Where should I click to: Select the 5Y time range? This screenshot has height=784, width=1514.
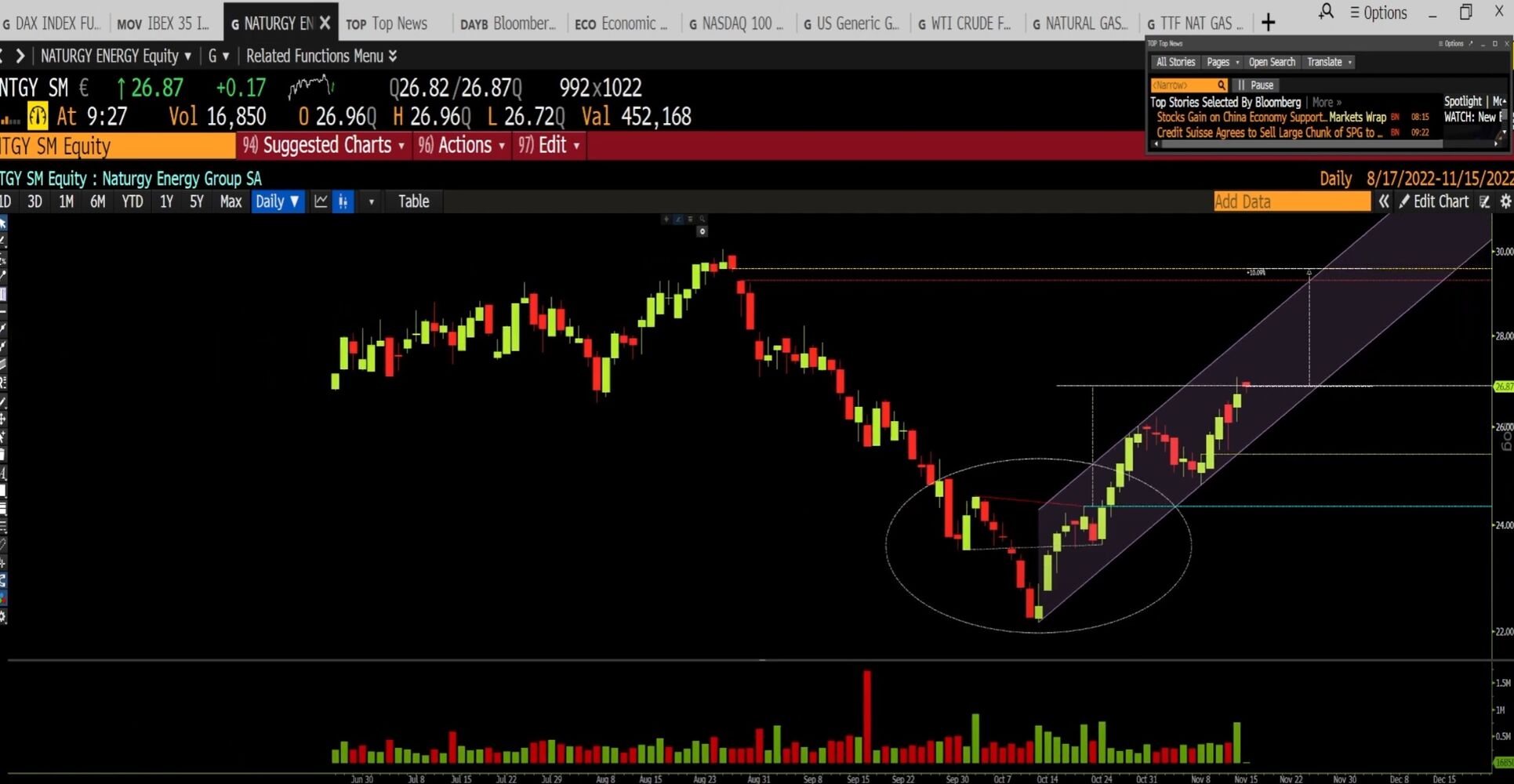(197, 201)
